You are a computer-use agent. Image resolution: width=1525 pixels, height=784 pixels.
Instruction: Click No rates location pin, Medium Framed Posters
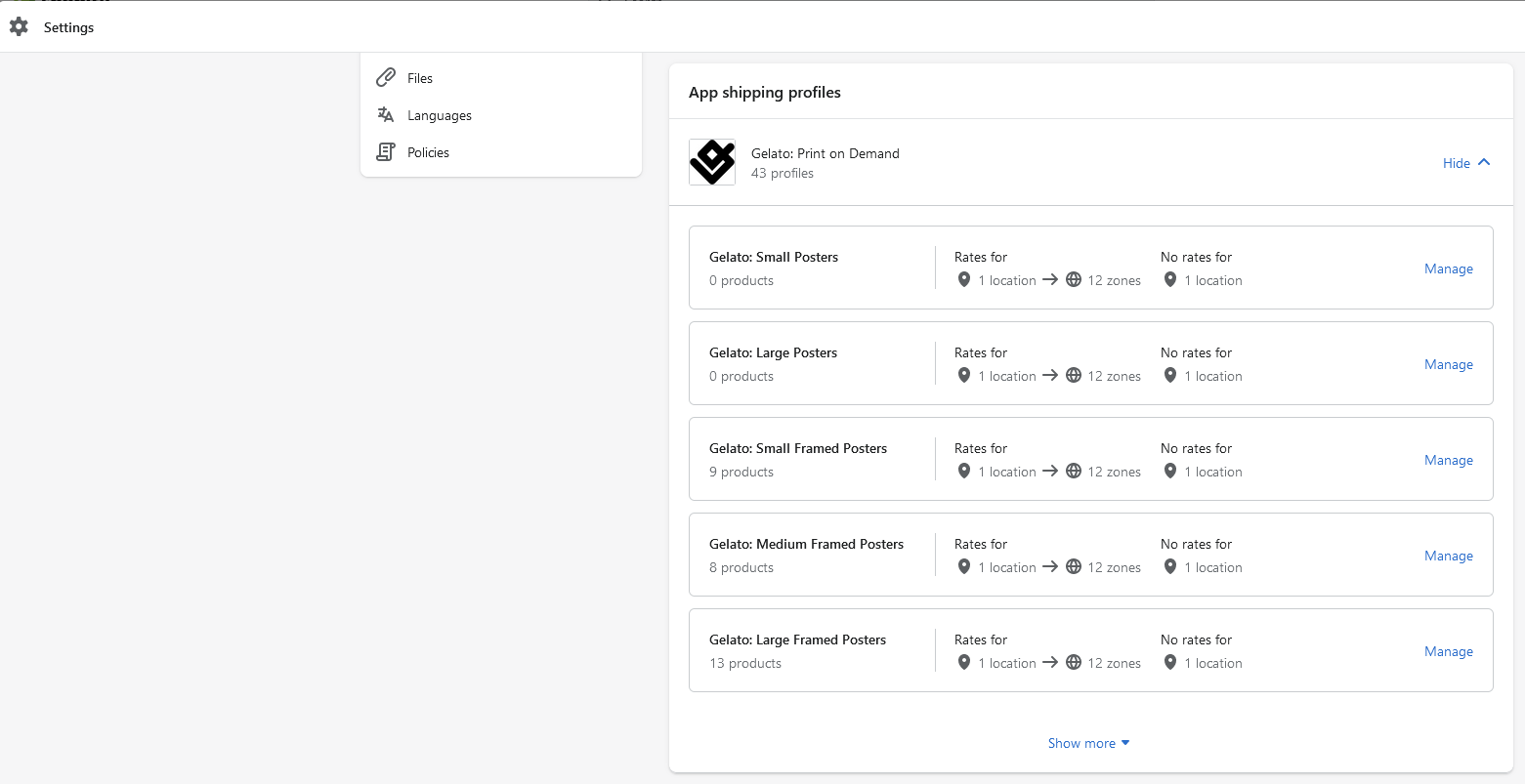[x=1170, y=567]
